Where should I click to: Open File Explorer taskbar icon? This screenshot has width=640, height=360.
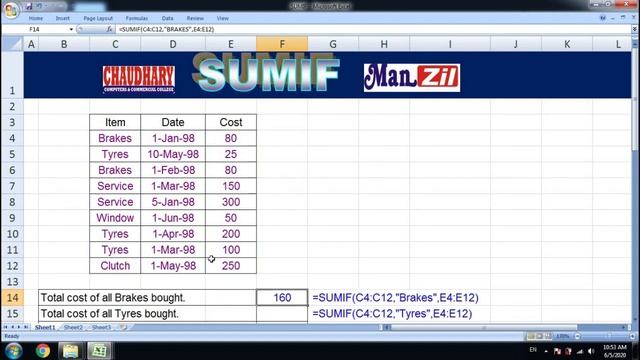tap(71, 351)
